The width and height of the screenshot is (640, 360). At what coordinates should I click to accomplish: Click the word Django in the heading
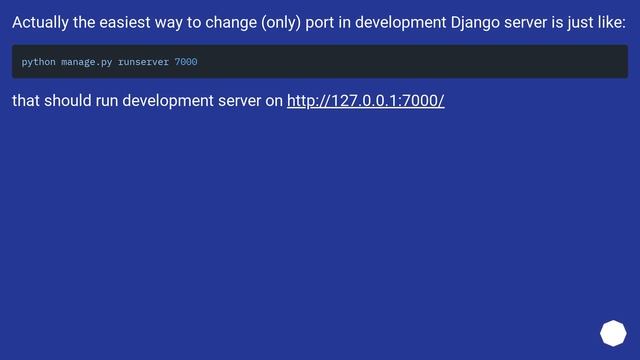coord(475,22)
